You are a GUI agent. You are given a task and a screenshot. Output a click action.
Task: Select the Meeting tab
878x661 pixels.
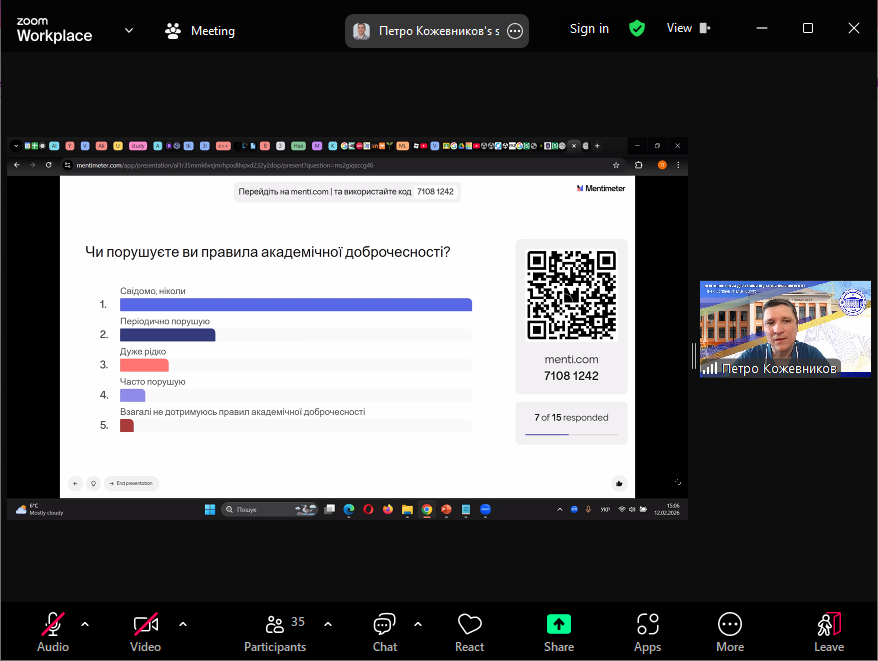click(x=200, y=30)
